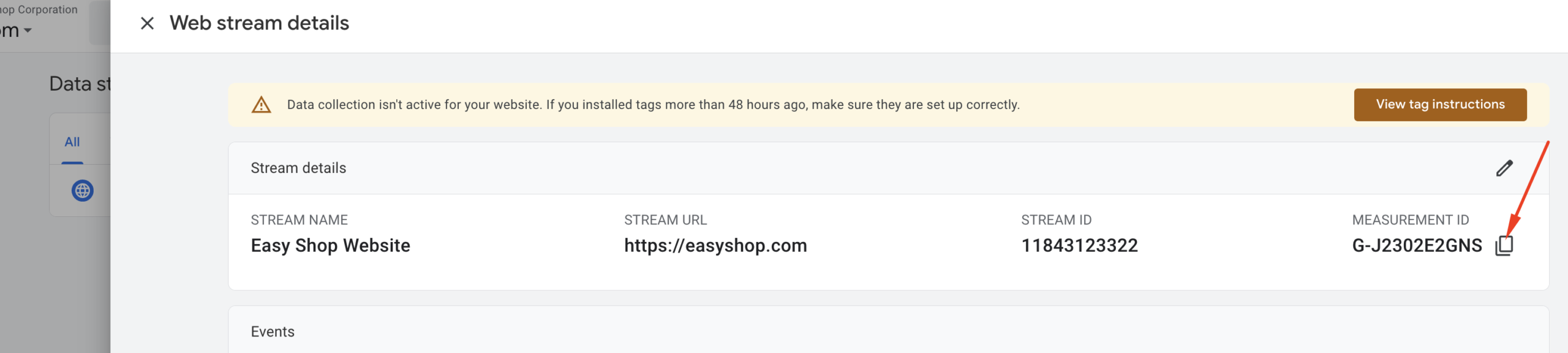Edit stream details with pencil icon
The width and height of the screenshot is (1568, 353).
tap(1504, 168)
